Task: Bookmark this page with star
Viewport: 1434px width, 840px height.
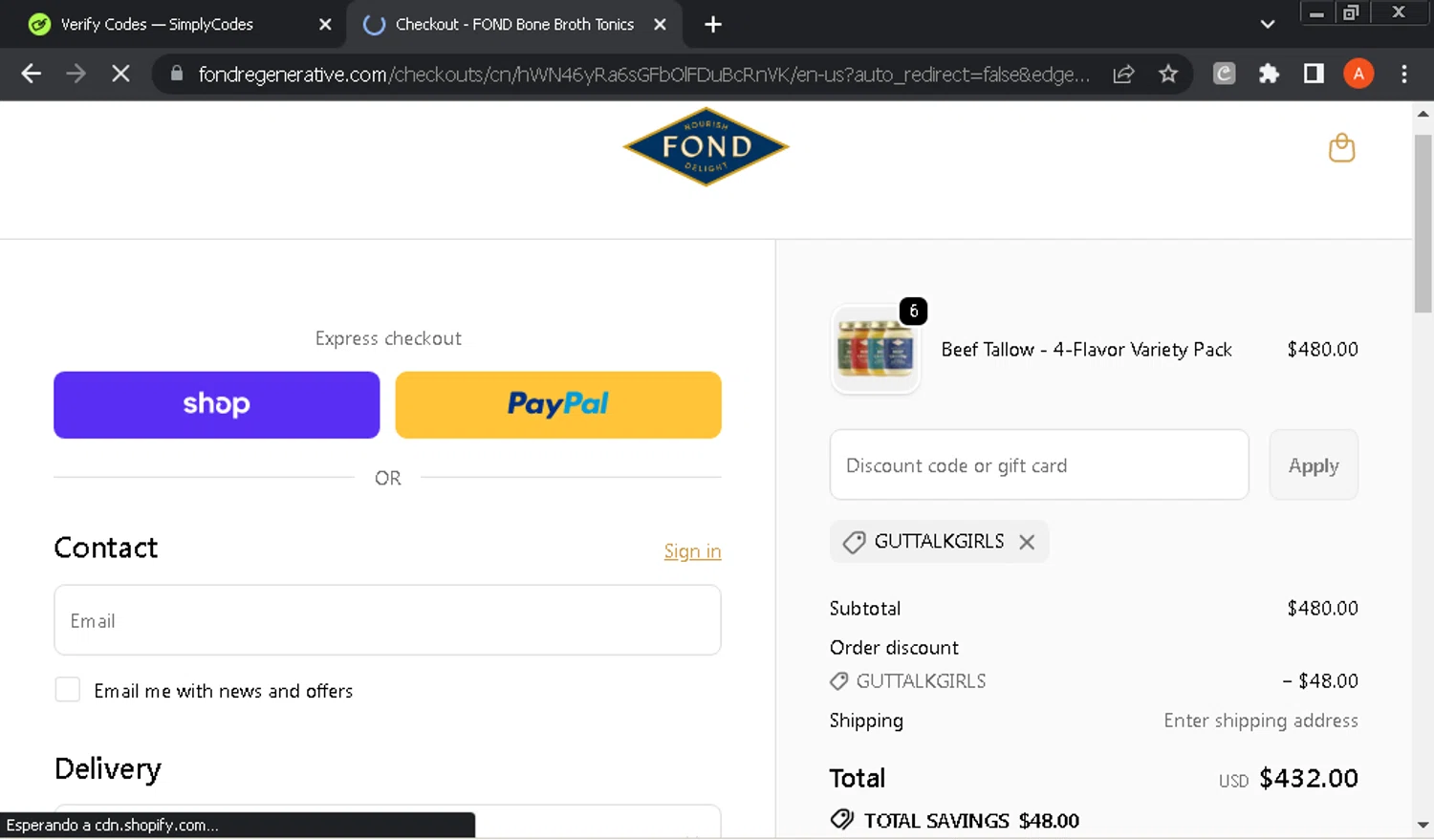Action: (1168, 74)
